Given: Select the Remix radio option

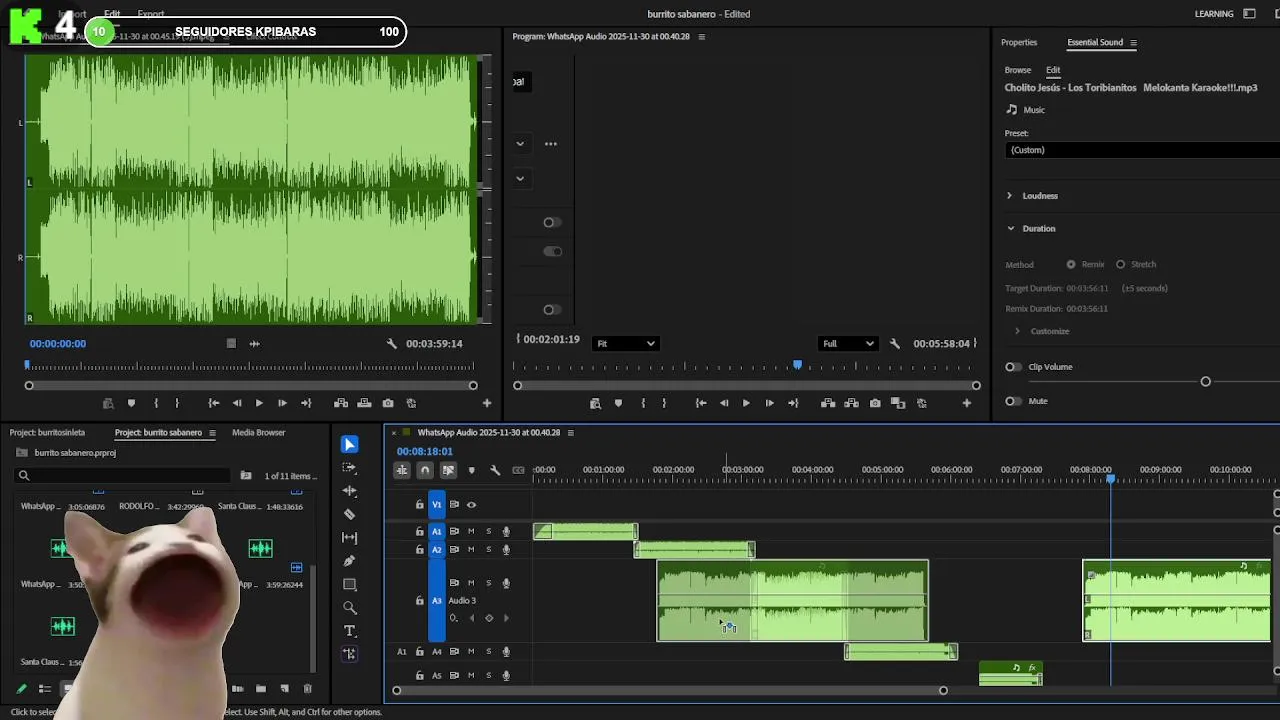Looking at the screenshot, I should (1071, 264).
